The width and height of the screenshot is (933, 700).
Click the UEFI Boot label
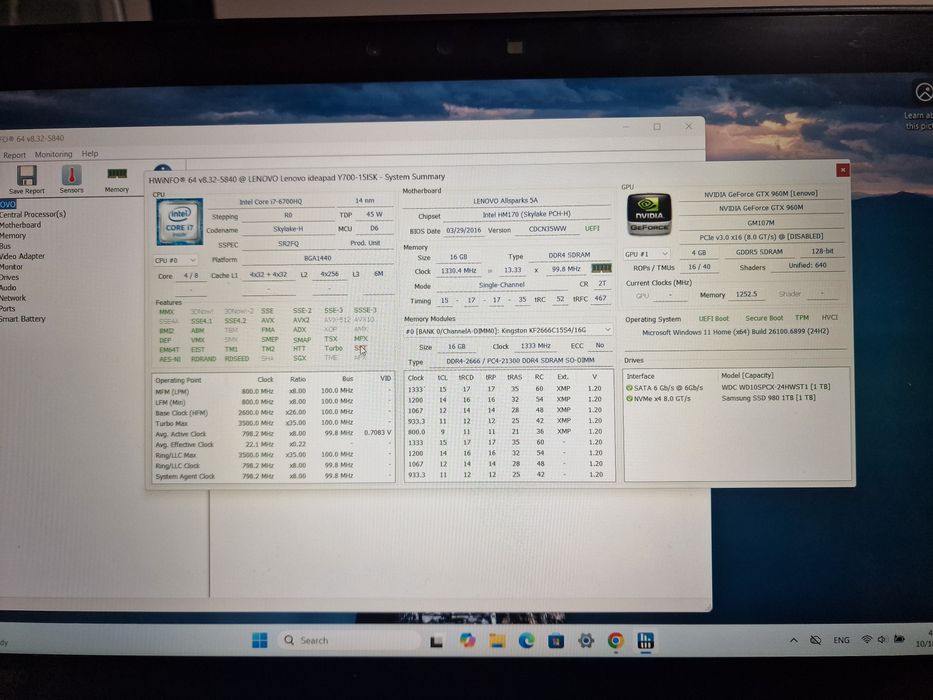713,319
